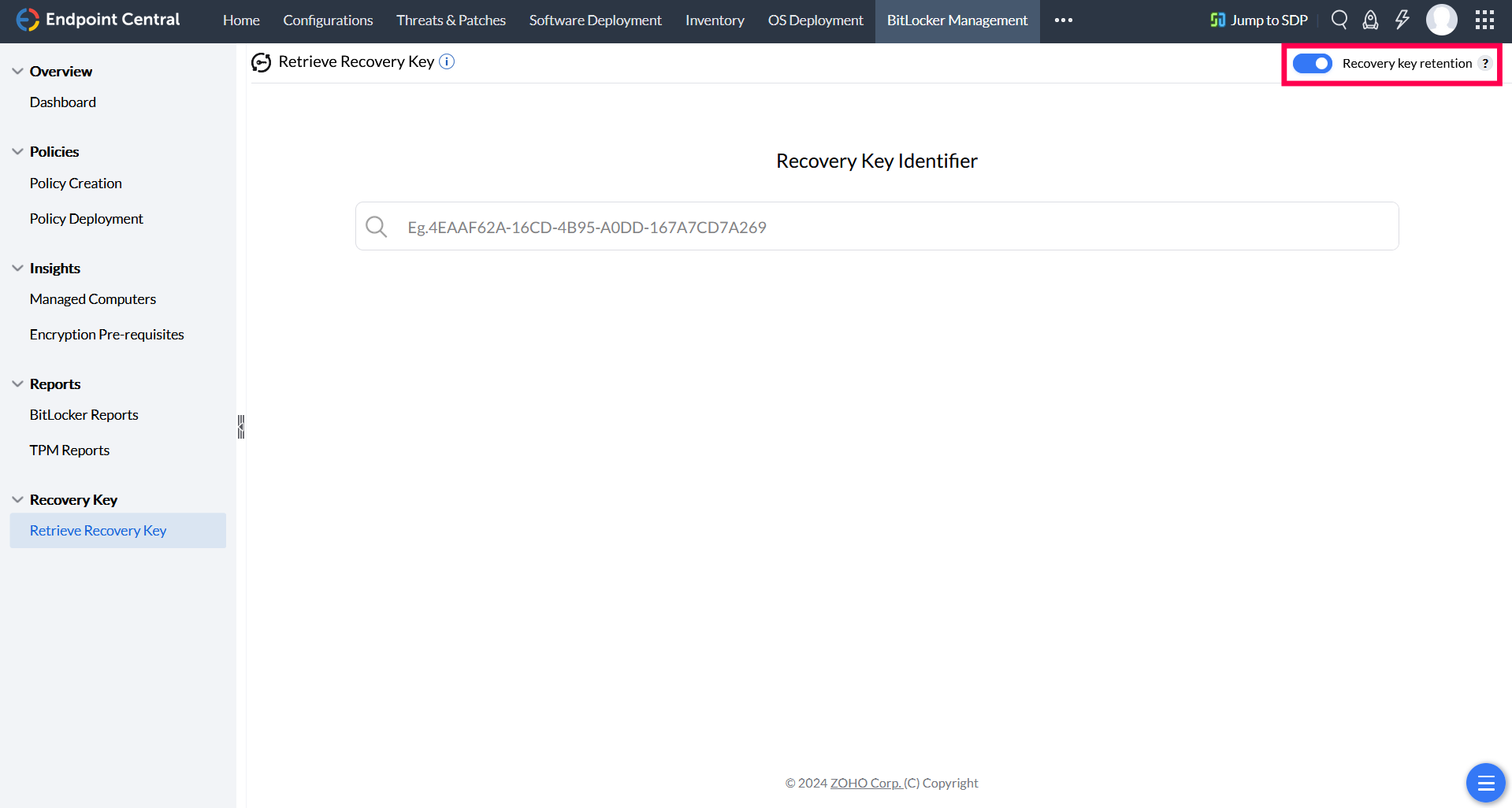Click the Recovery Key Identifier heading
The height and width of the screenshot is (808, 1512).
pyautogui.click(x=877, y=161)
